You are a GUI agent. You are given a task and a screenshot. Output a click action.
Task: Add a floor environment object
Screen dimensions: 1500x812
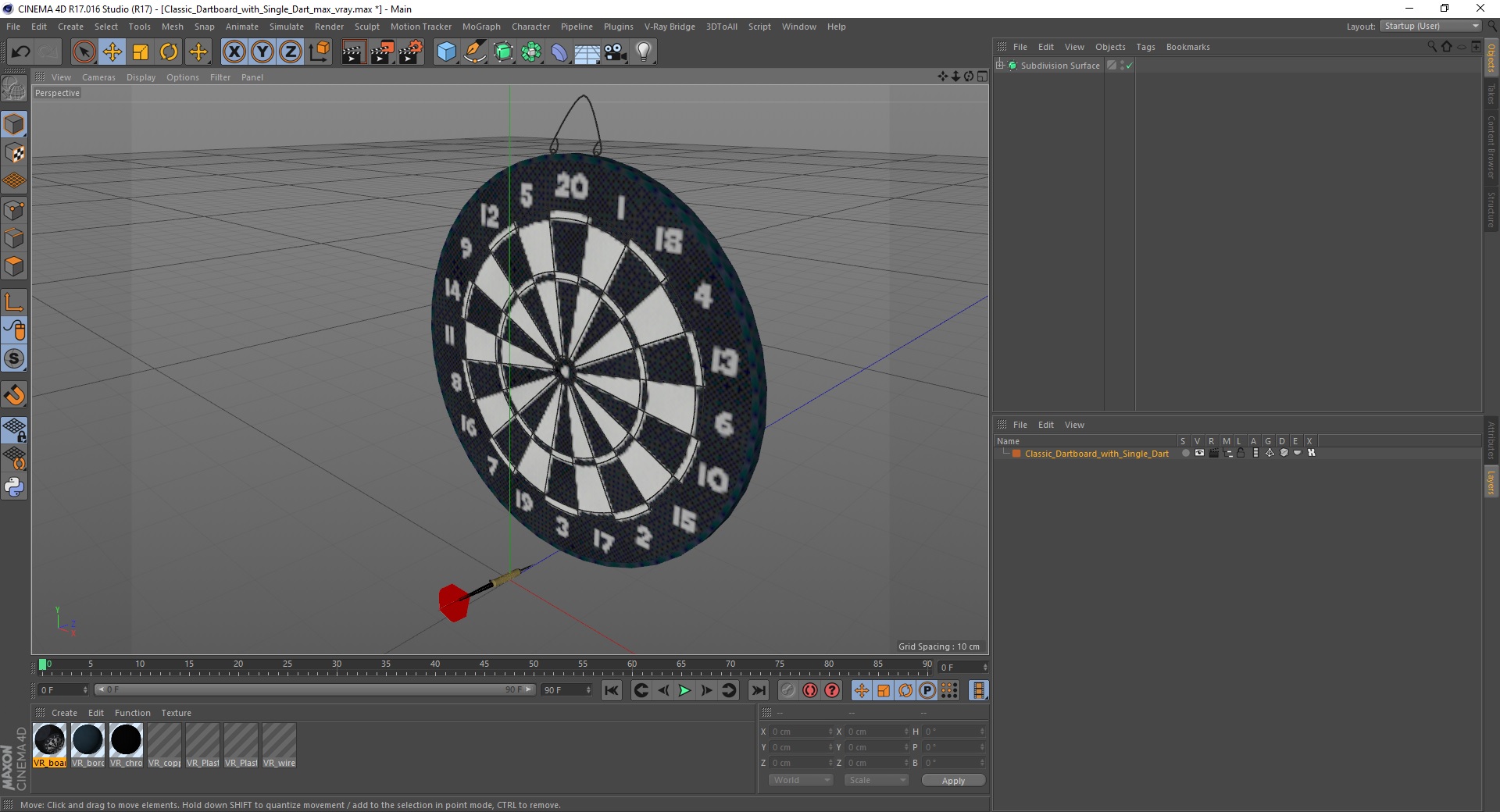coord(587,52)
